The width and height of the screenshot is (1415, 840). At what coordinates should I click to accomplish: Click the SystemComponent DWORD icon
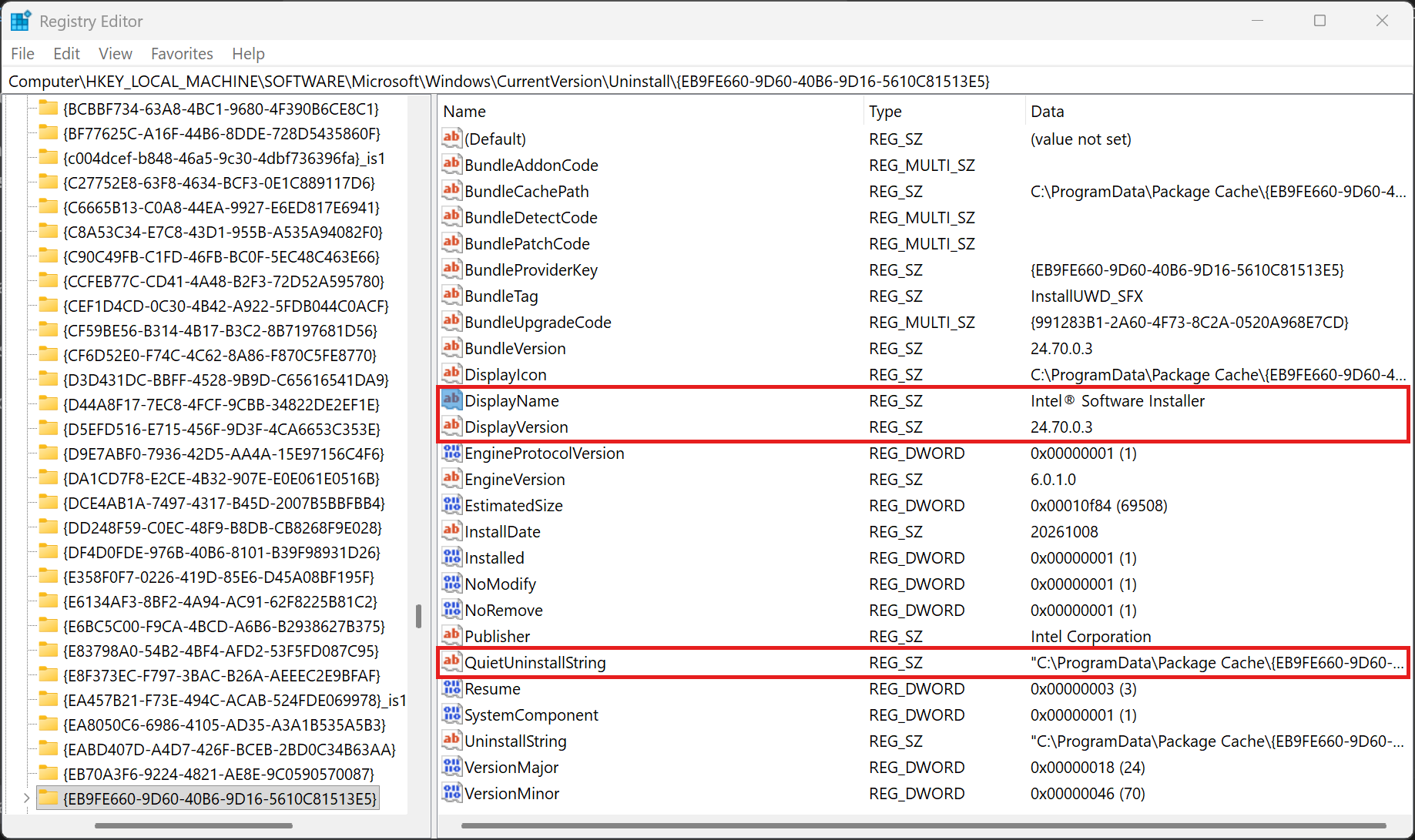[x=451, y=715]
